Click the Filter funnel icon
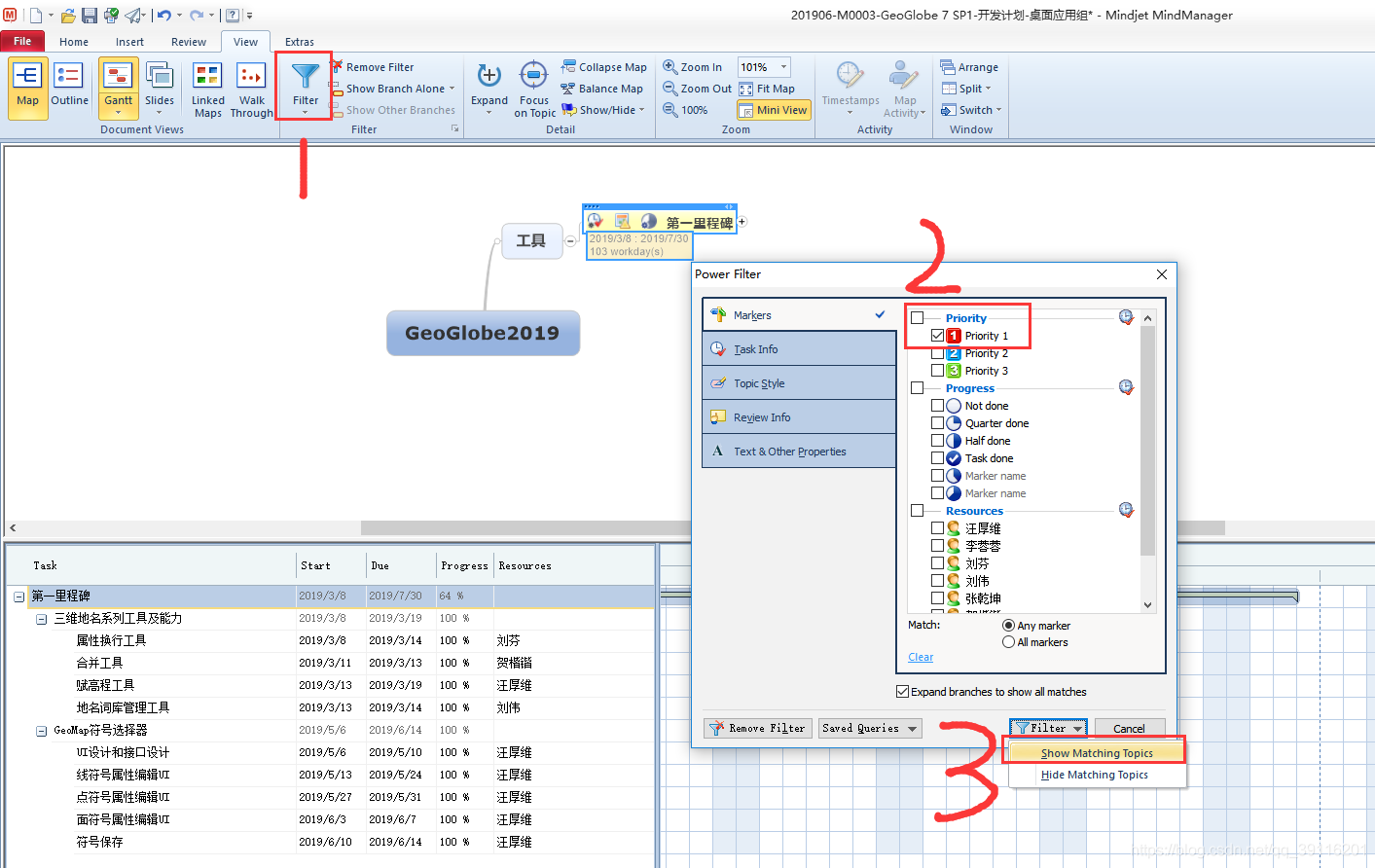 (306, 78)
